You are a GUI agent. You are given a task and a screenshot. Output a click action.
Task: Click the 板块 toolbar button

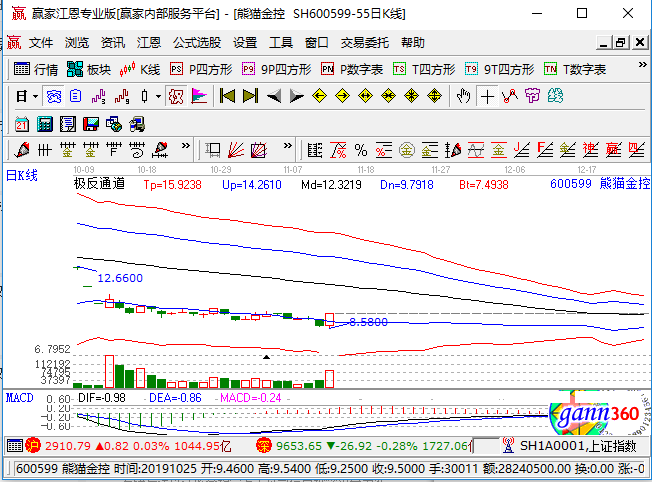[x=89, y=69]
